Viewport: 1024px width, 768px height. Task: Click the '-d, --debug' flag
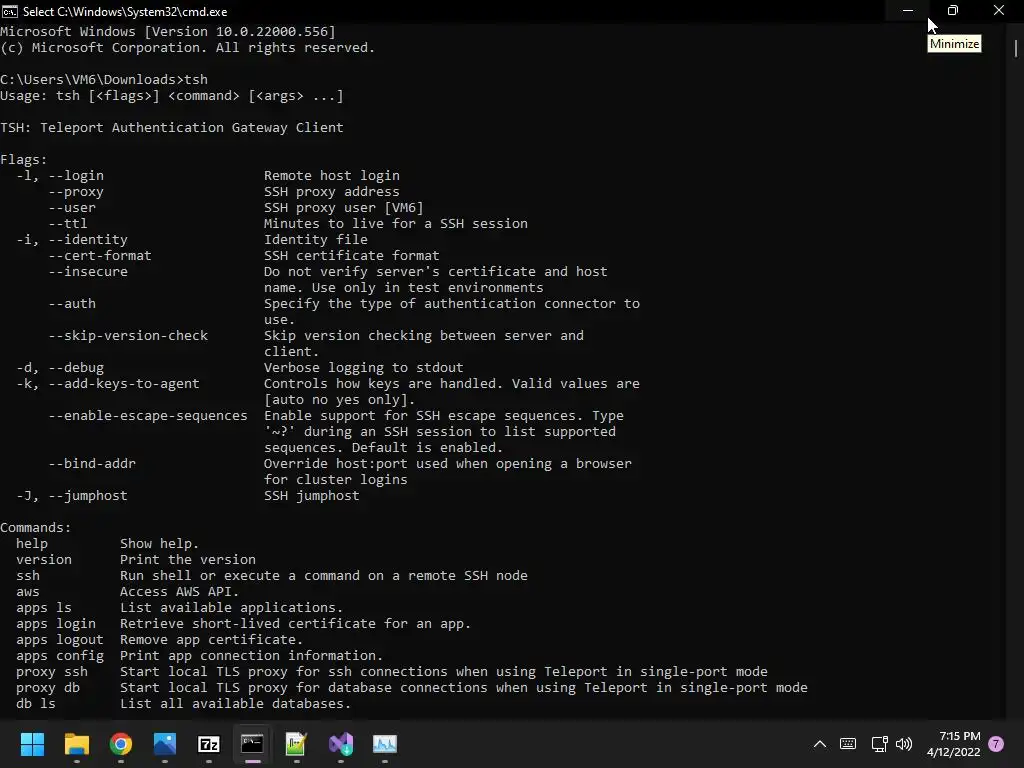point(60,368)
